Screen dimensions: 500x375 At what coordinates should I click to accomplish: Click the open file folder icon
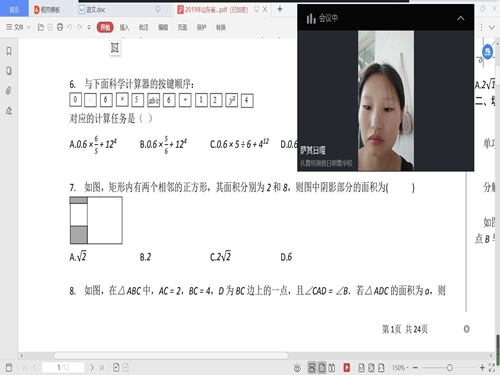tap(41, 27)
